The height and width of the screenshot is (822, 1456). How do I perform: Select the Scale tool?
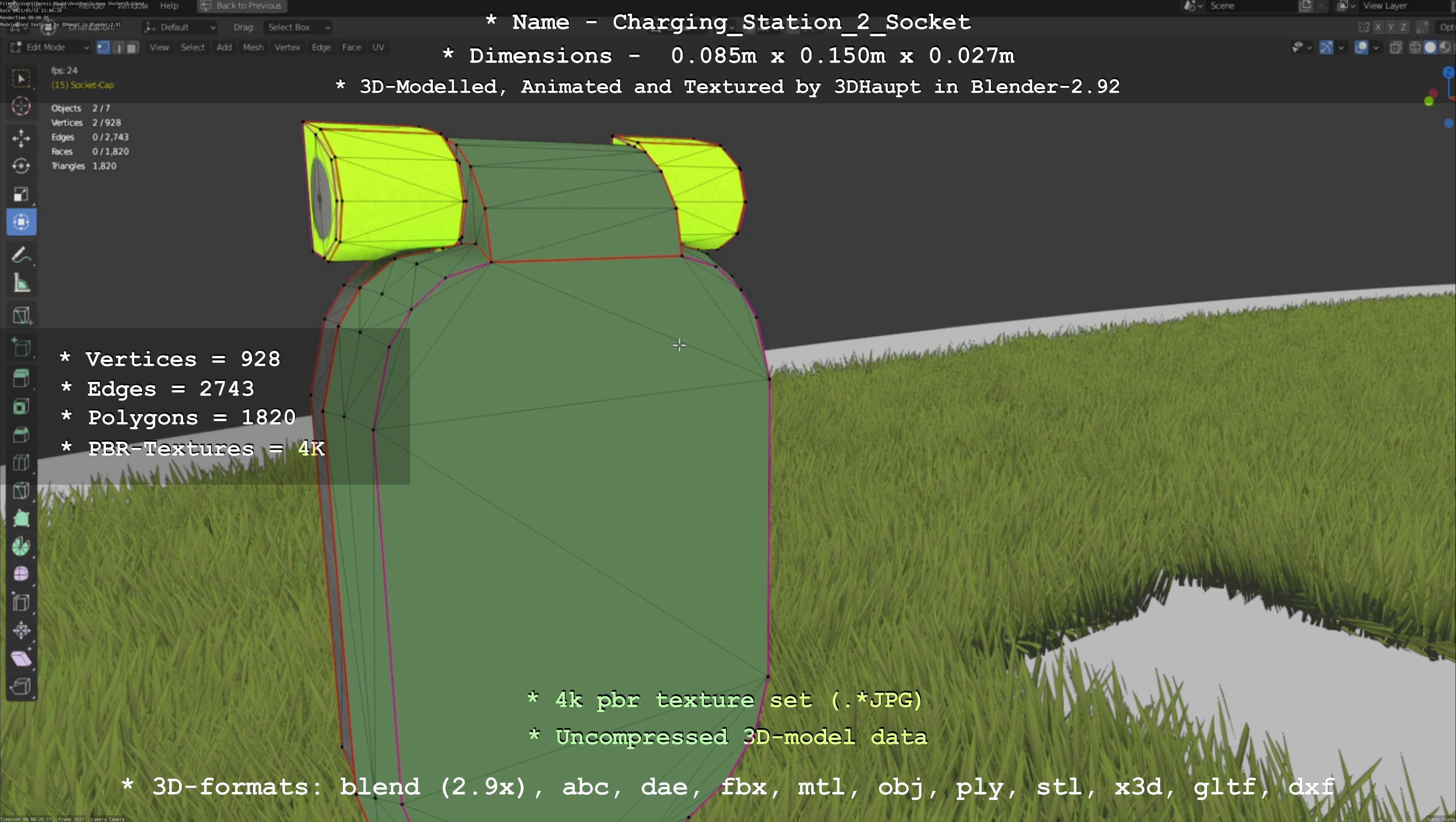[21, 194]
